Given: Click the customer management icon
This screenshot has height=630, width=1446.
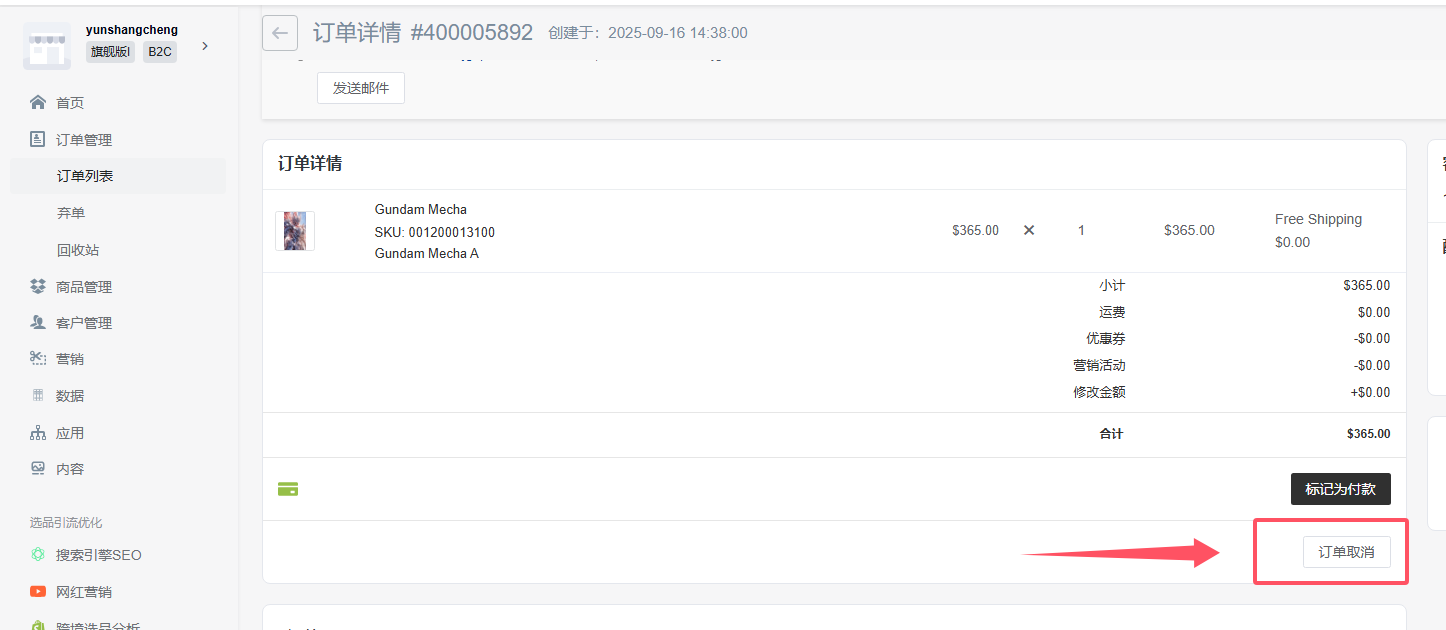Looking at the screenshot, I should coord(38,323).
